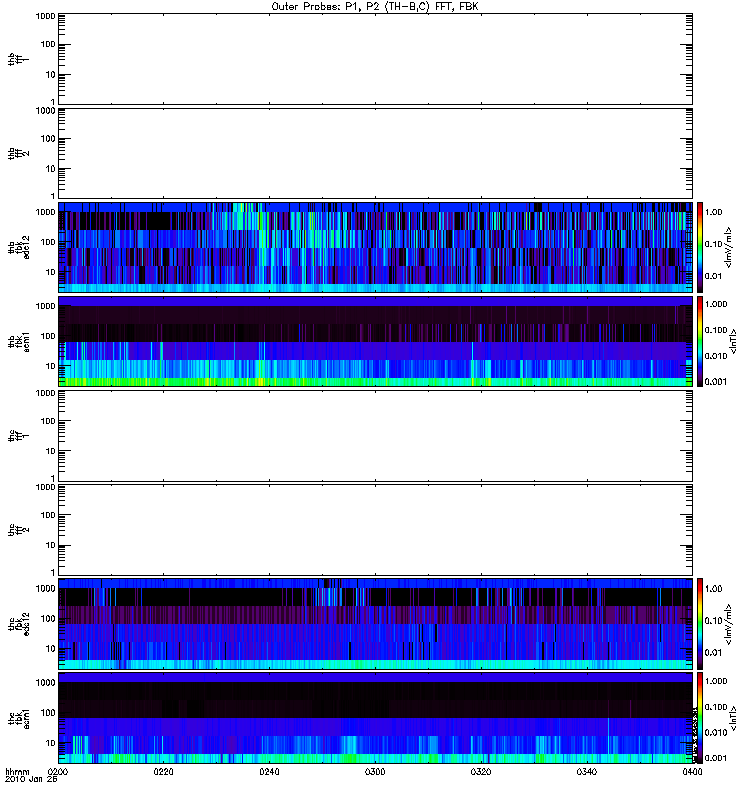Click the <|mV/m|> label of thc edc12 color bar

tap(729, 624)
